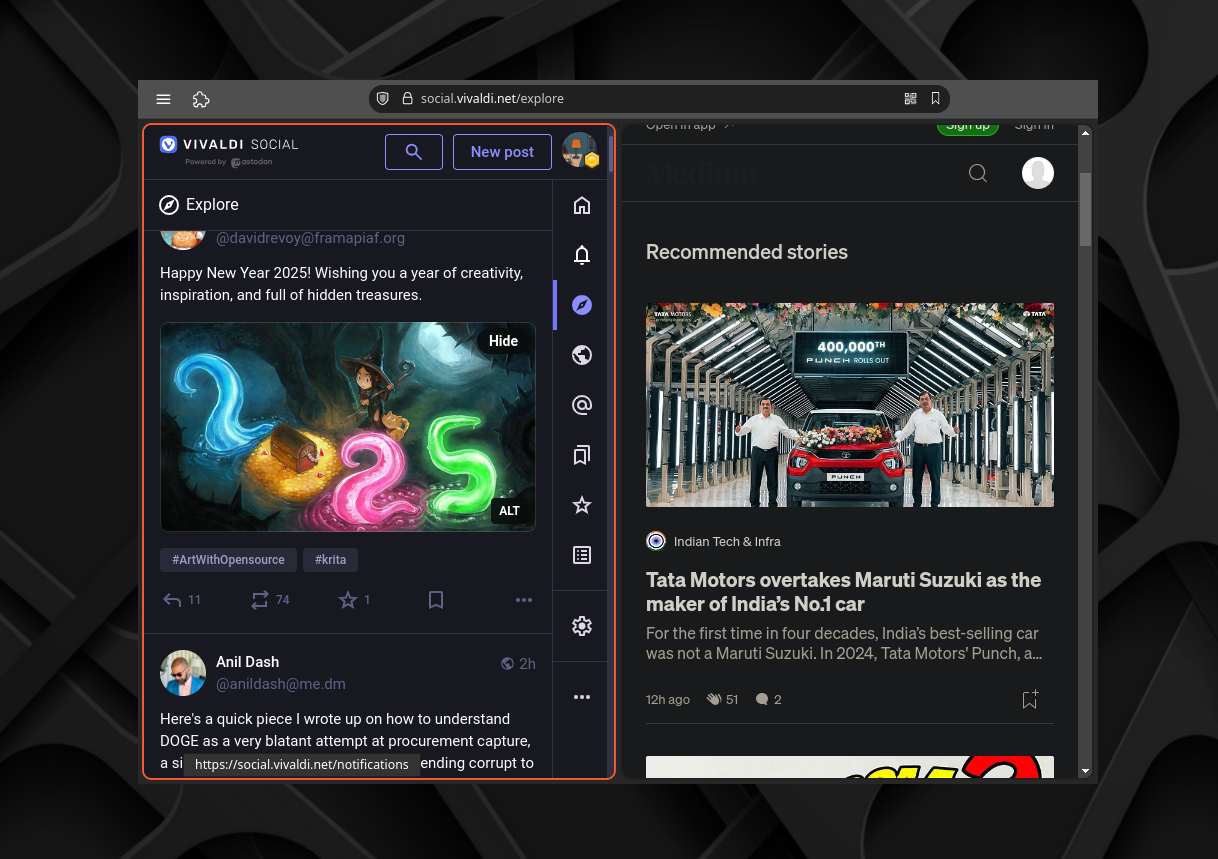The width and height of the screenshot is (1218, 859).
Task: Click the shield tracker blocker icon
Action: pos(384,98)
